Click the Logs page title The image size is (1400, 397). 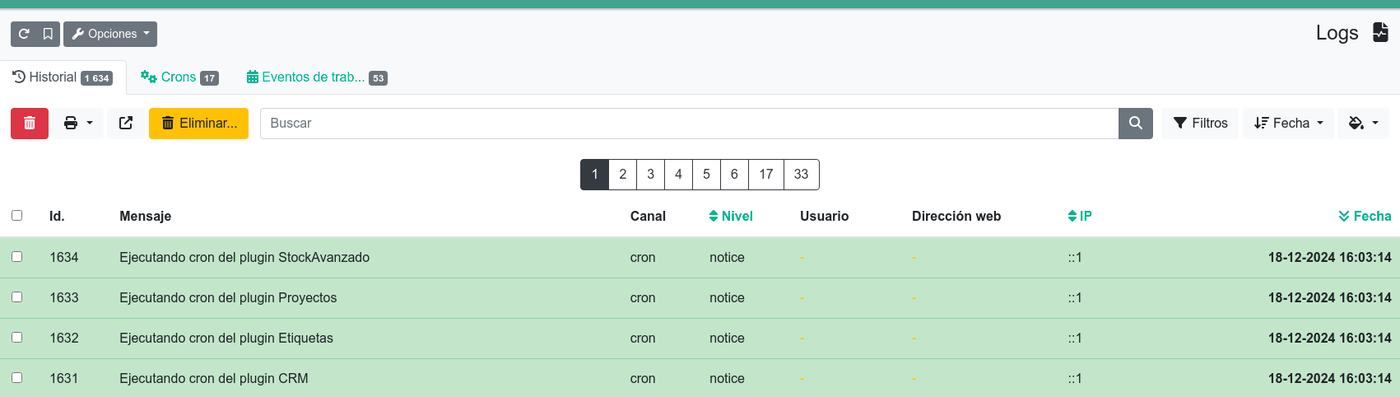[x=1337, y=33]
